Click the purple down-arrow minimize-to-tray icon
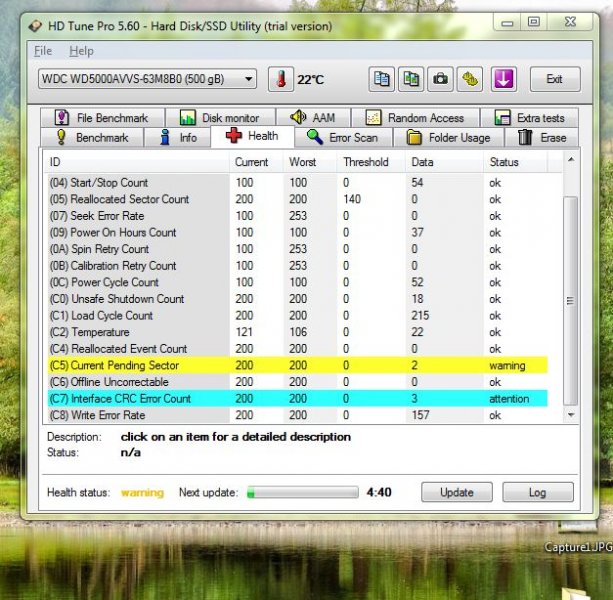This screenshot has height=600, width=613. (504, 79)
